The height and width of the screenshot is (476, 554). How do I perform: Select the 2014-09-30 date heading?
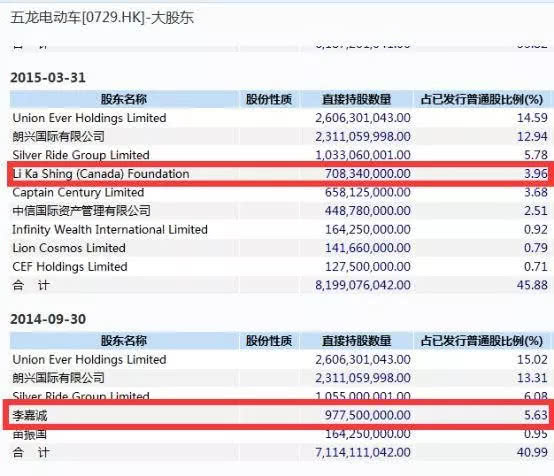click(48, 319)
